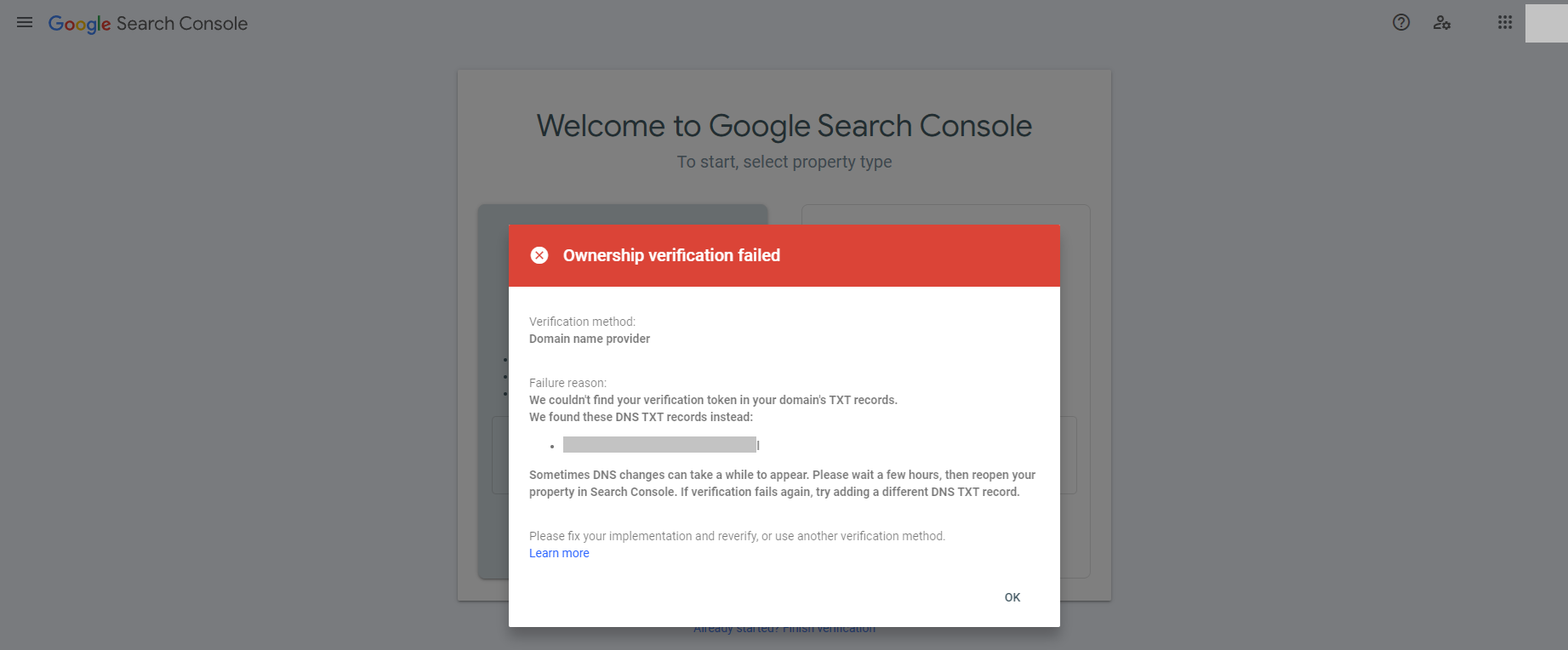Click the Domain name provider verification method text
This screenshot has width=1568, height=650.
pos(589,338)
